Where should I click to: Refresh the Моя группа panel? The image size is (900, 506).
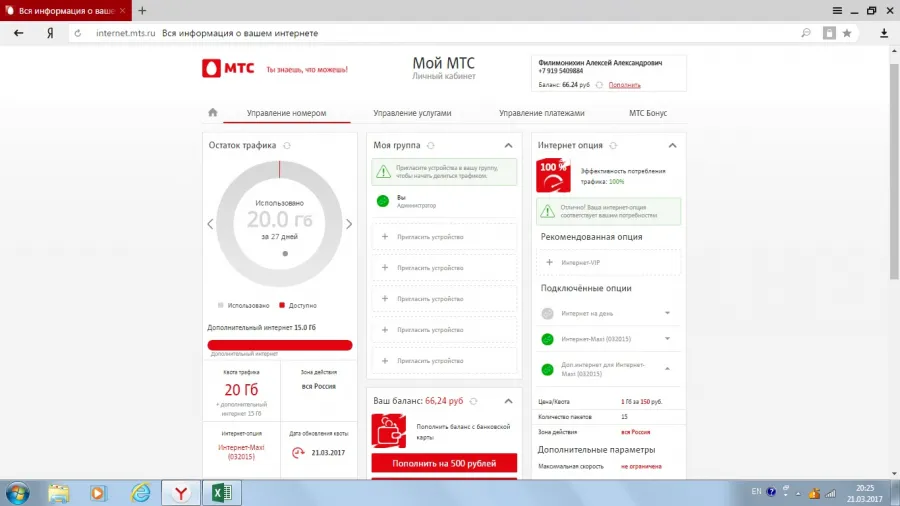click(430, 146)
